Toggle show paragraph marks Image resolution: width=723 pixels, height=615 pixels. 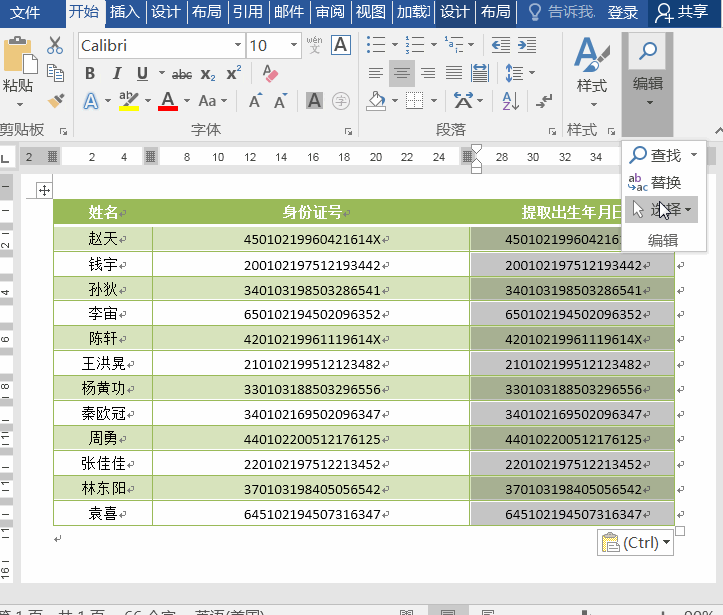544,101
